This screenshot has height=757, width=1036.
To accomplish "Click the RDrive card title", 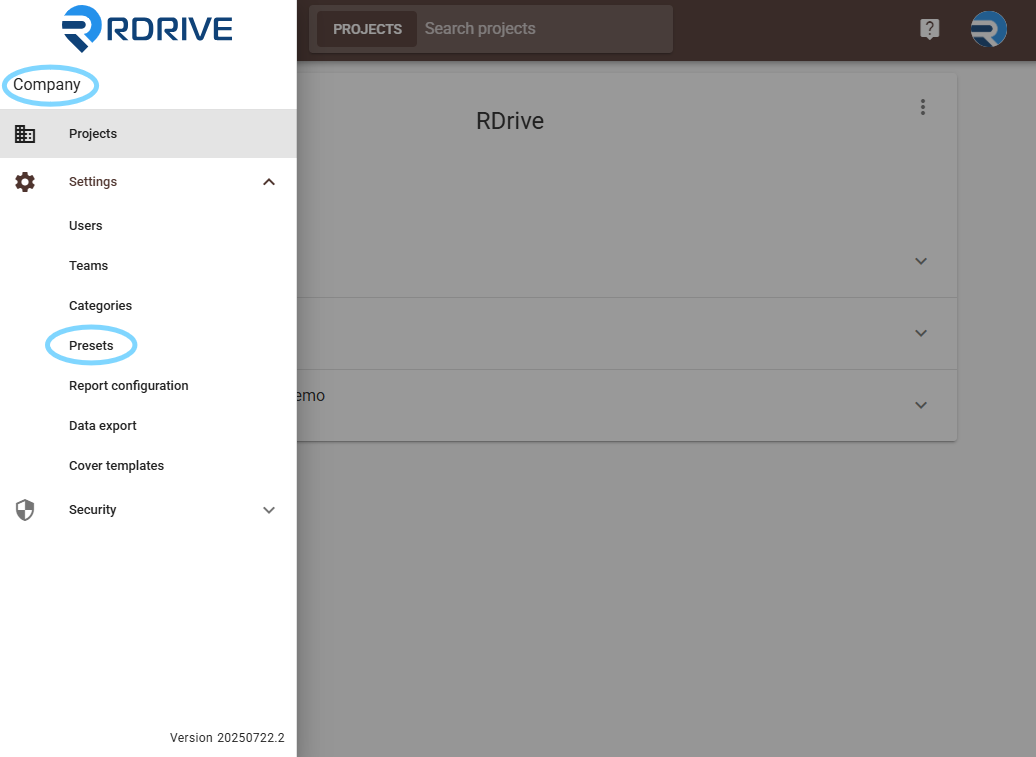I will [510, 121].
